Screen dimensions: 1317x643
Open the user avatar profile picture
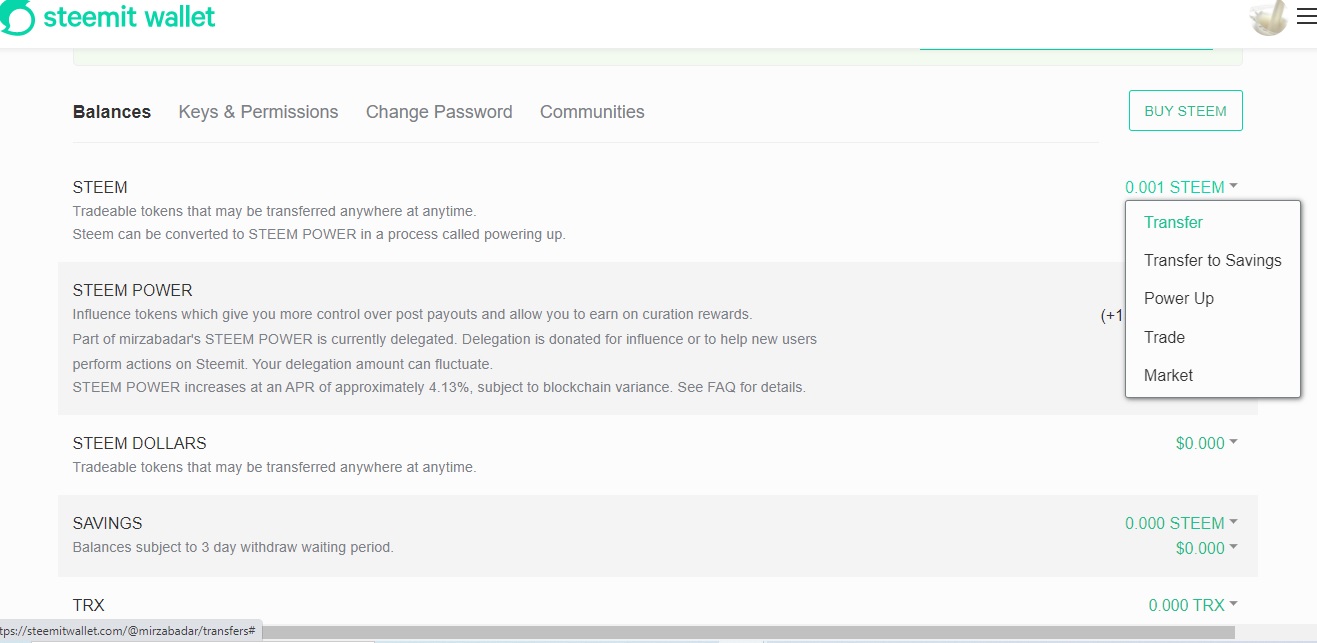pos(1268,17)
